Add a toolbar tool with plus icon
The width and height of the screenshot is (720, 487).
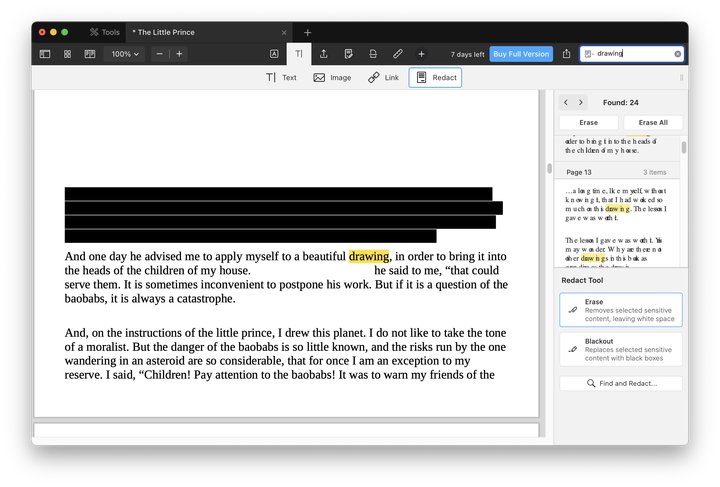421,54
